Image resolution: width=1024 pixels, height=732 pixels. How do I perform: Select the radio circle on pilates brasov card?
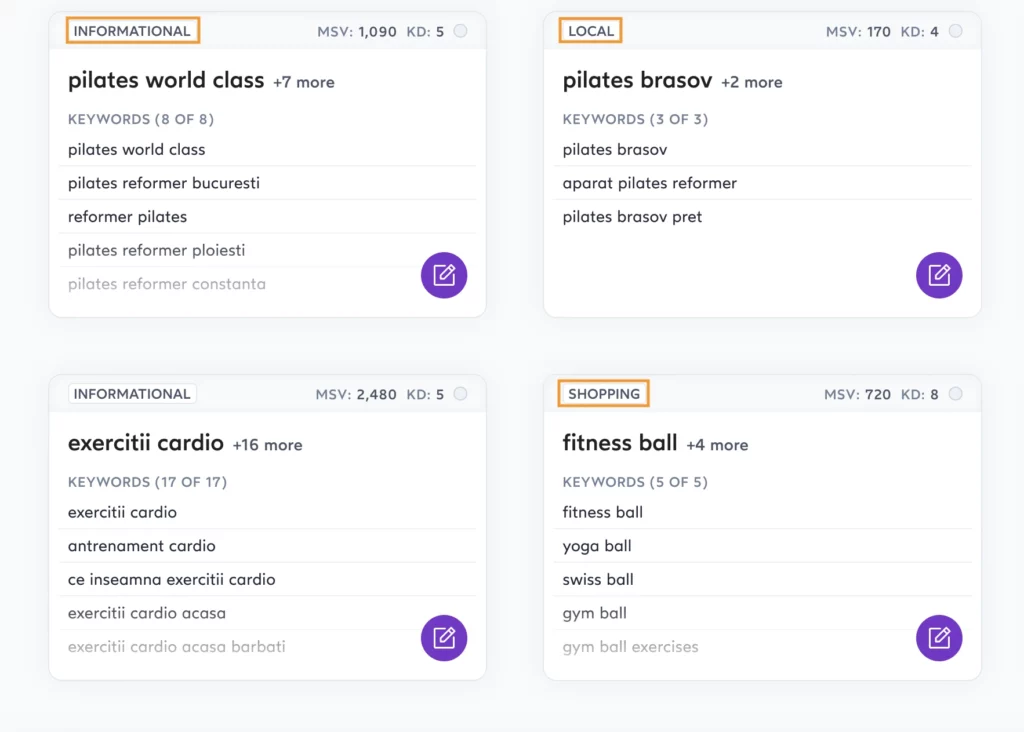[955, 31]
